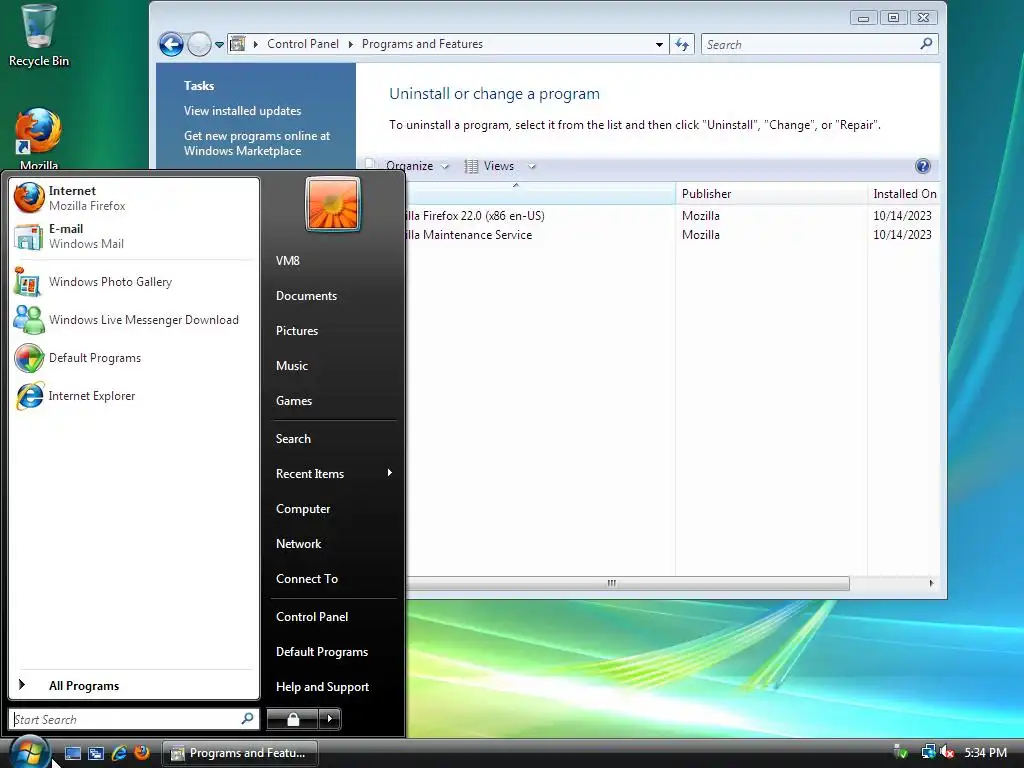1024x768 pixels.
Task: Open Mozilla Firefox from Start menu Internet entry
Action: pyautogui.click(x=134, y=198)
